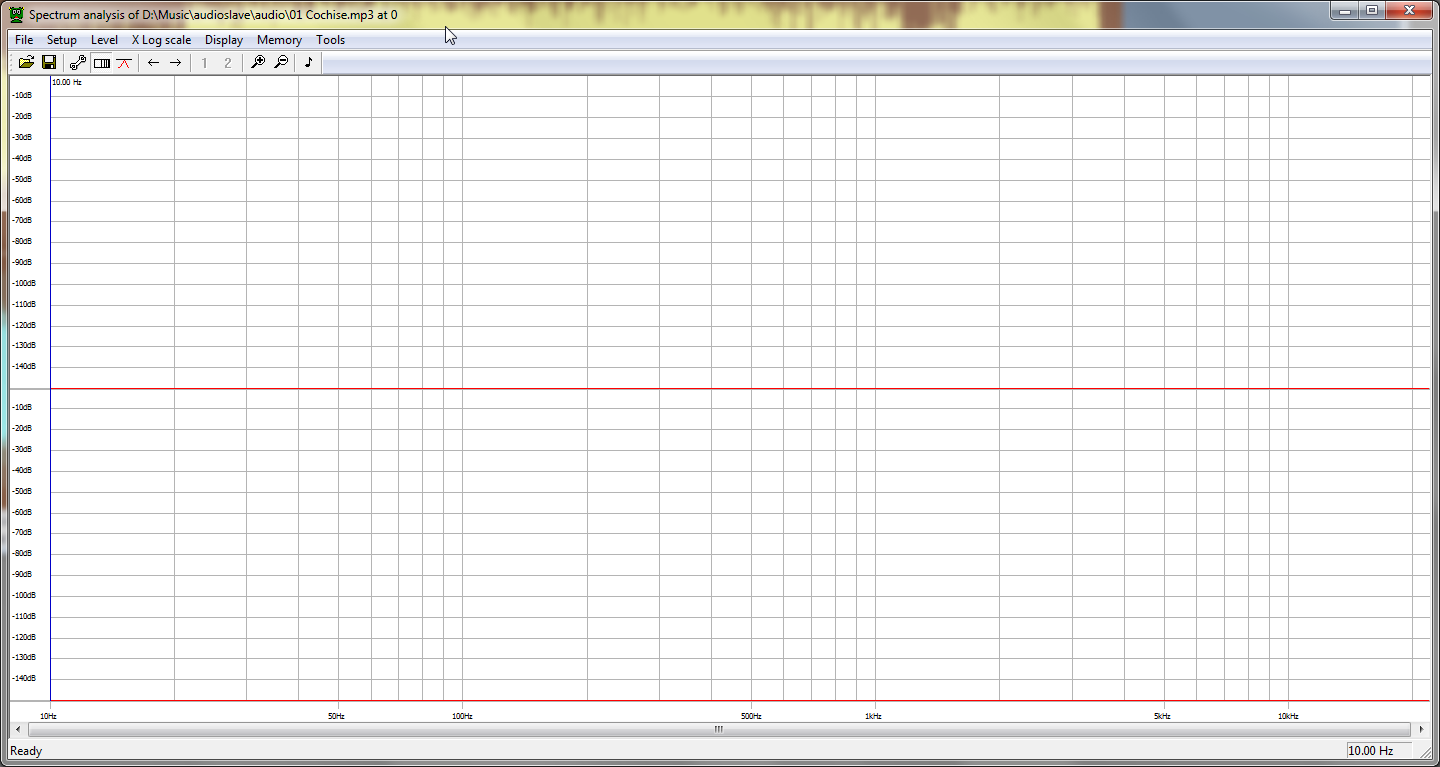The image size is (1440, 767).
Task: Open the Level menu
Action: (104, 40)
